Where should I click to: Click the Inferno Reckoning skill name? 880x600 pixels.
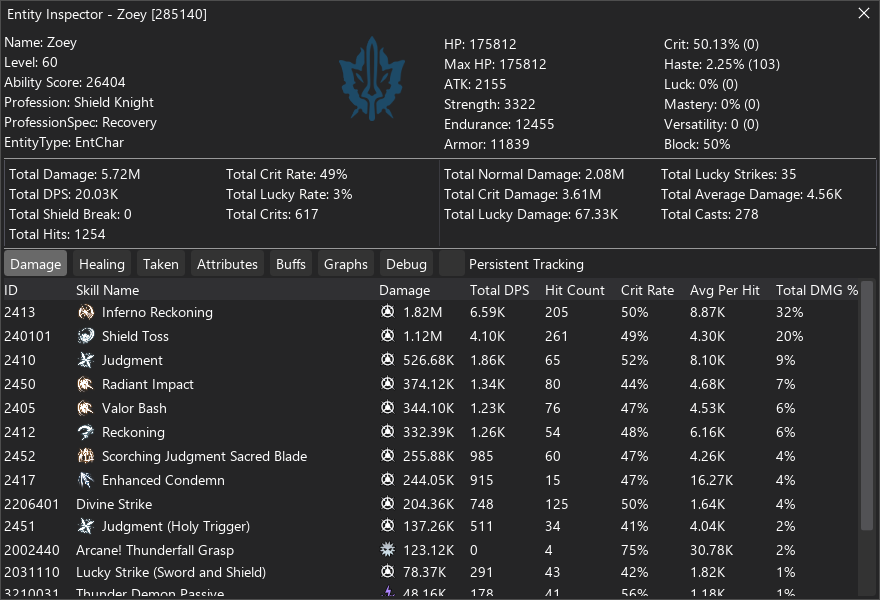(x=157, y=312)
